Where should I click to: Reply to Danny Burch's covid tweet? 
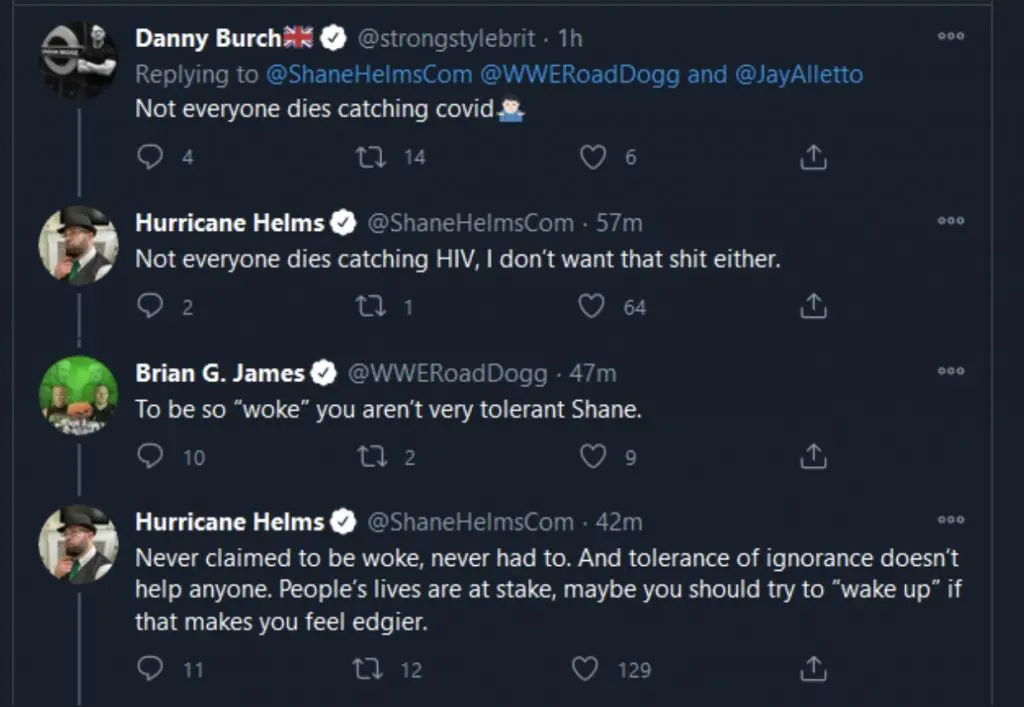(151, 157)
